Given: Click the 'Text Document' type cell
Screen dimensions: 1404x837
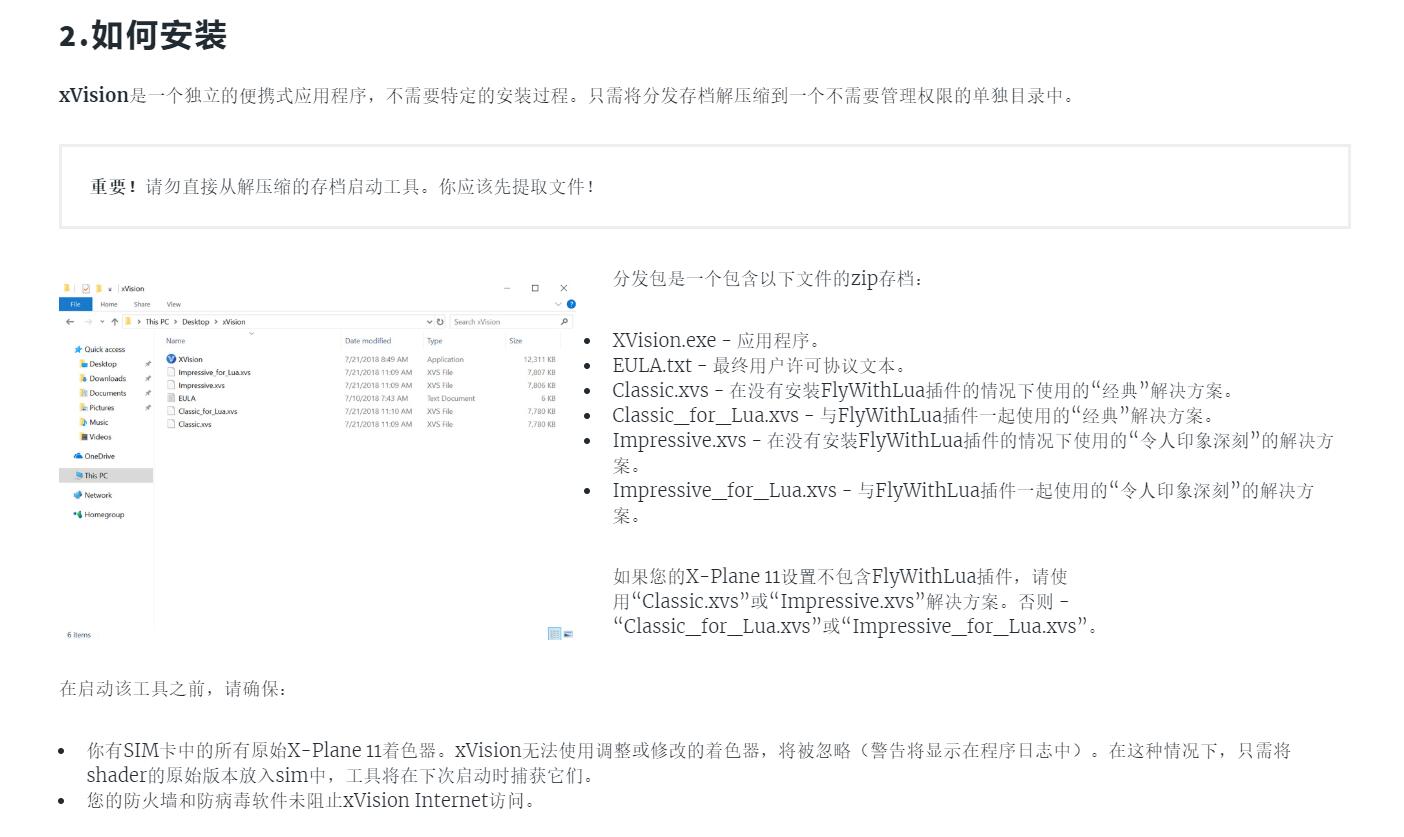Looking at the screenshot, I should pos(451,398).
